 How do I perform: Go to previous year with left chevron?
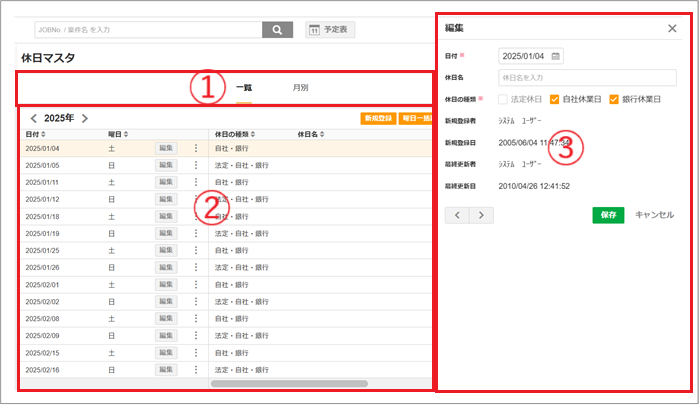[33, 118]
